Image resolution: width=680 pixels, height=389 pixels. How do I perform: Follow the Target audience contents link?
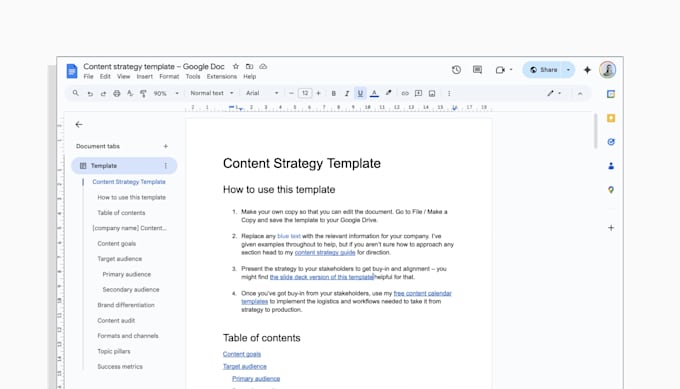tap(245, 366)
